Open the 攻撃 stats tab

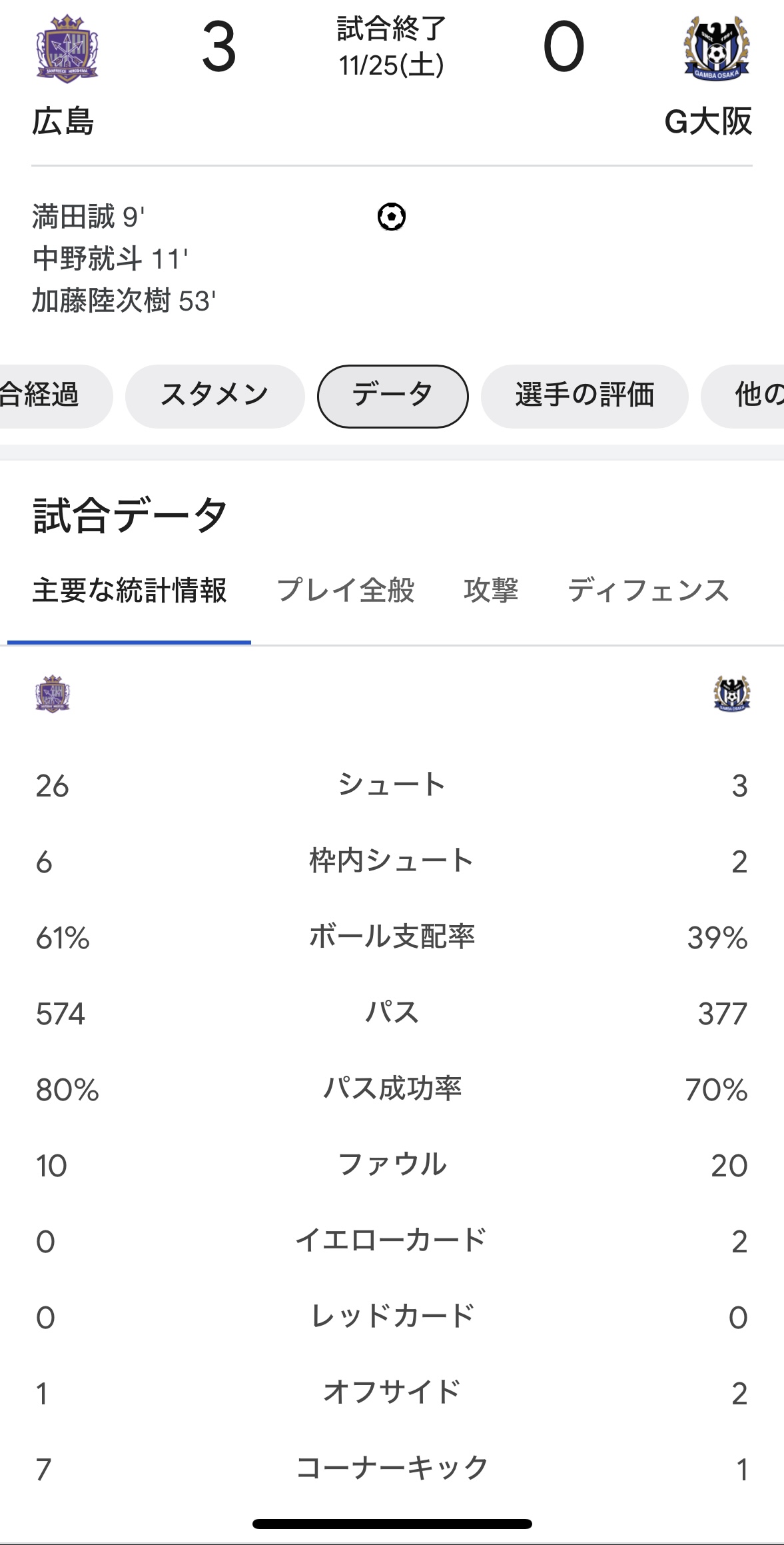tap(491, 591)
